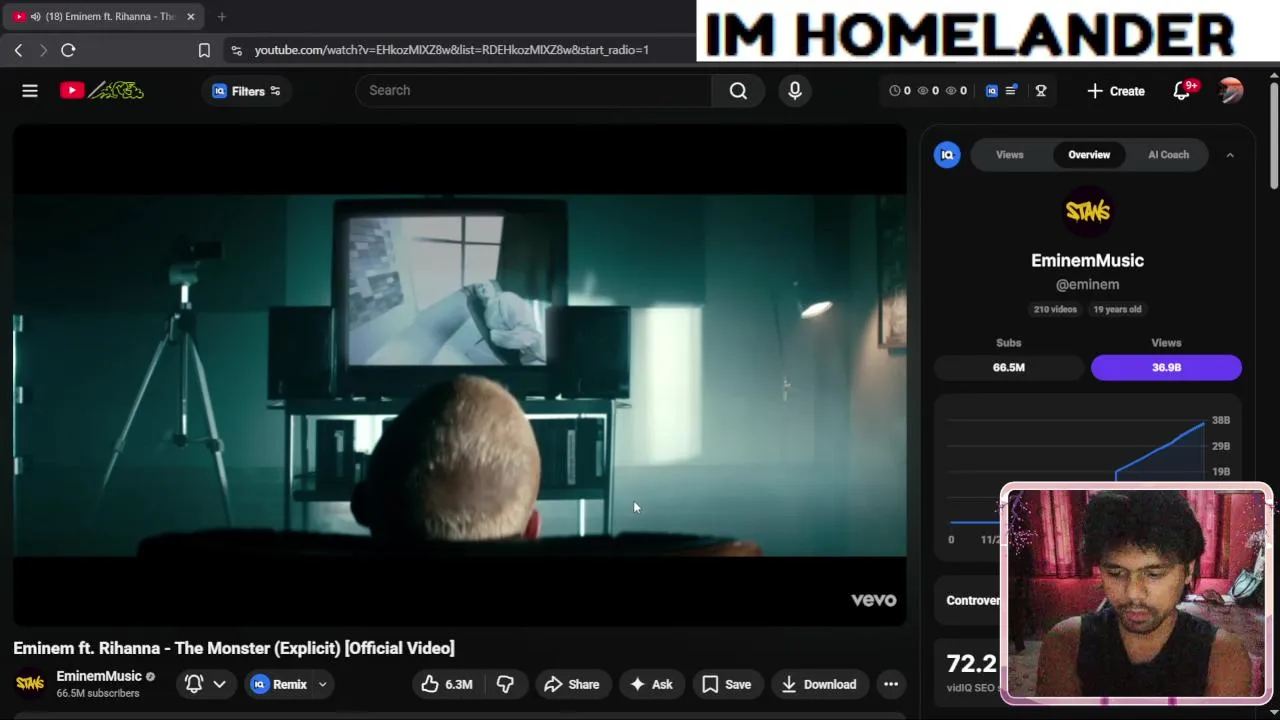Go forward with the browser forward arrow

tap(43, 50)
